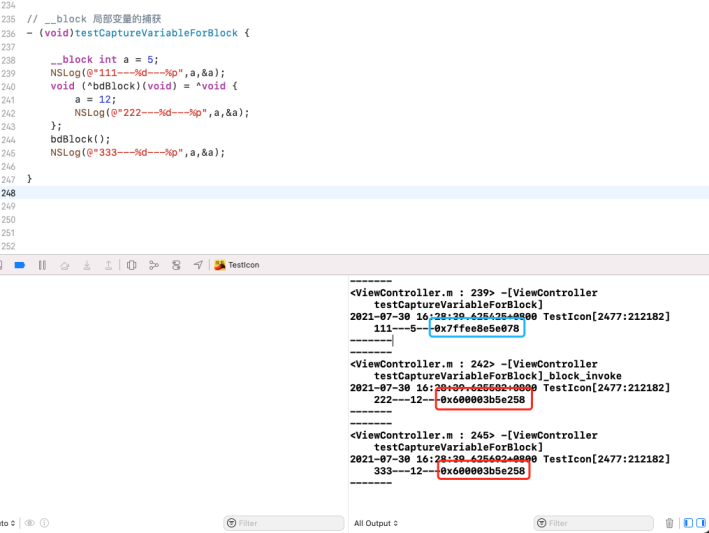
Task: Click the NSLog call with "333---%d---%p"
Action: (137, 152)
